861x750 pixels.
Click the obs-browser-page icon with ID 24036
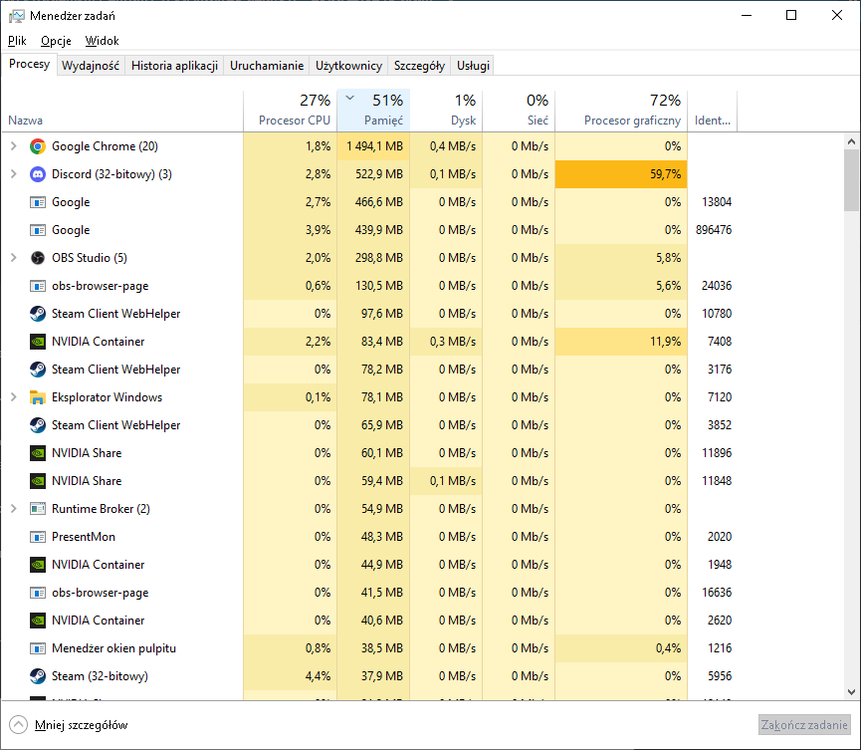coord(37,286)
